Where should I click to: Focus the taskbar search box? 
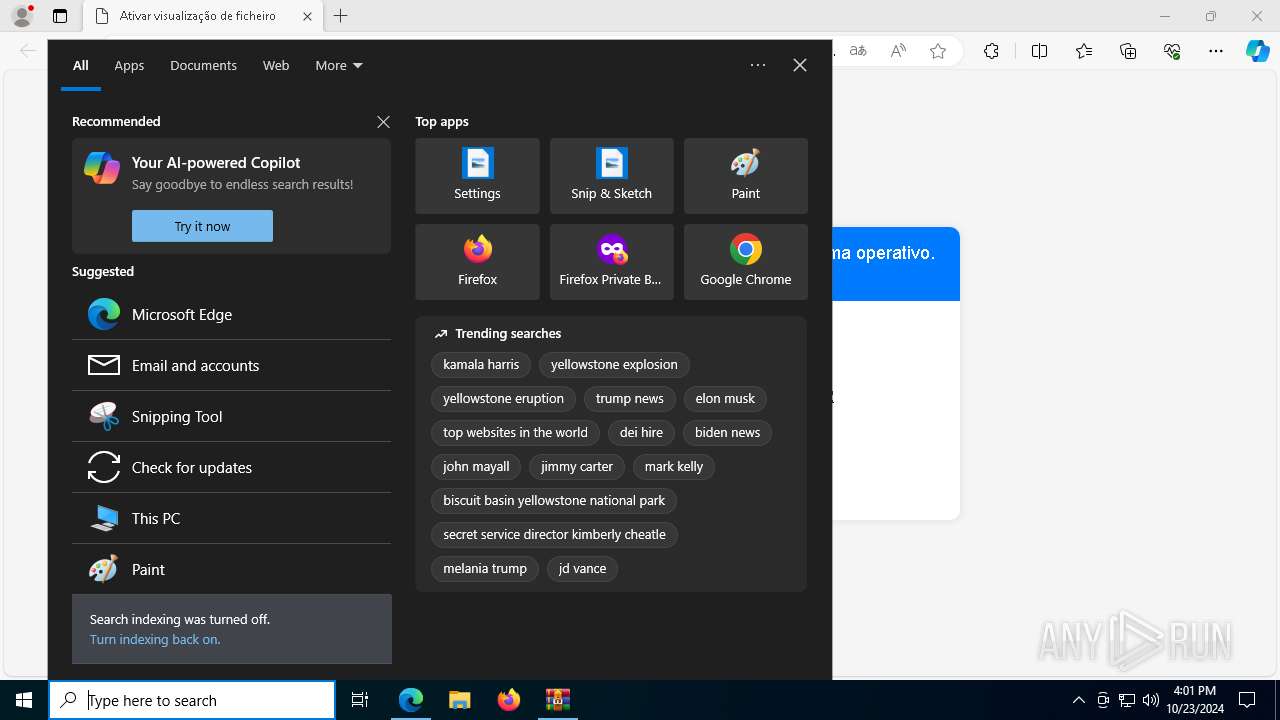(192, 700)
